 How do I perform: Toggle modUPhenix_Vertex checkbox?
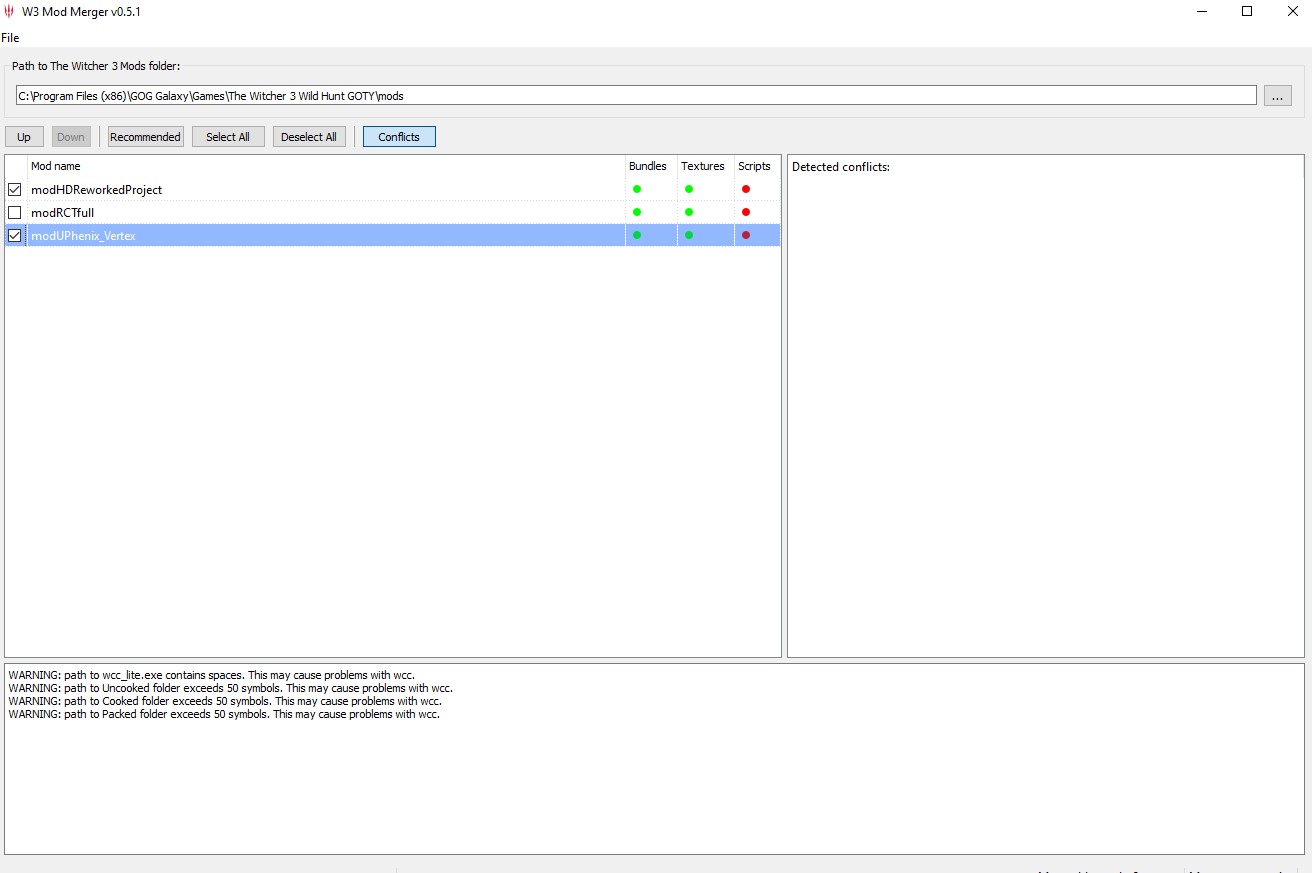coord(15,235)
